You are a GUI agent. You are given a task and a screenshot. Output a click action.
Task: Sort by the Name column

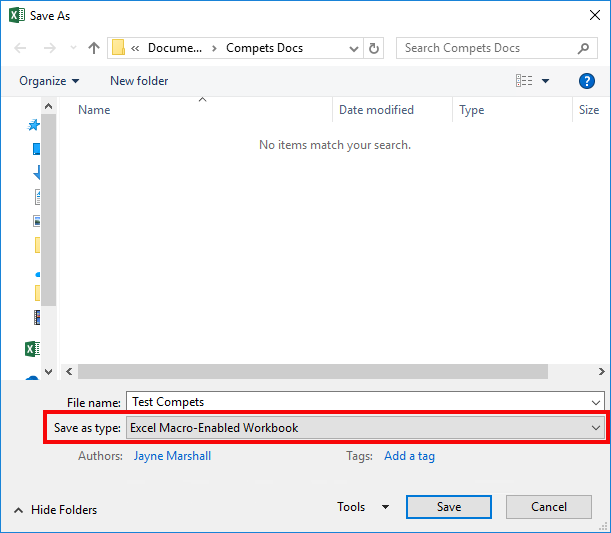[x=94, y=110]
